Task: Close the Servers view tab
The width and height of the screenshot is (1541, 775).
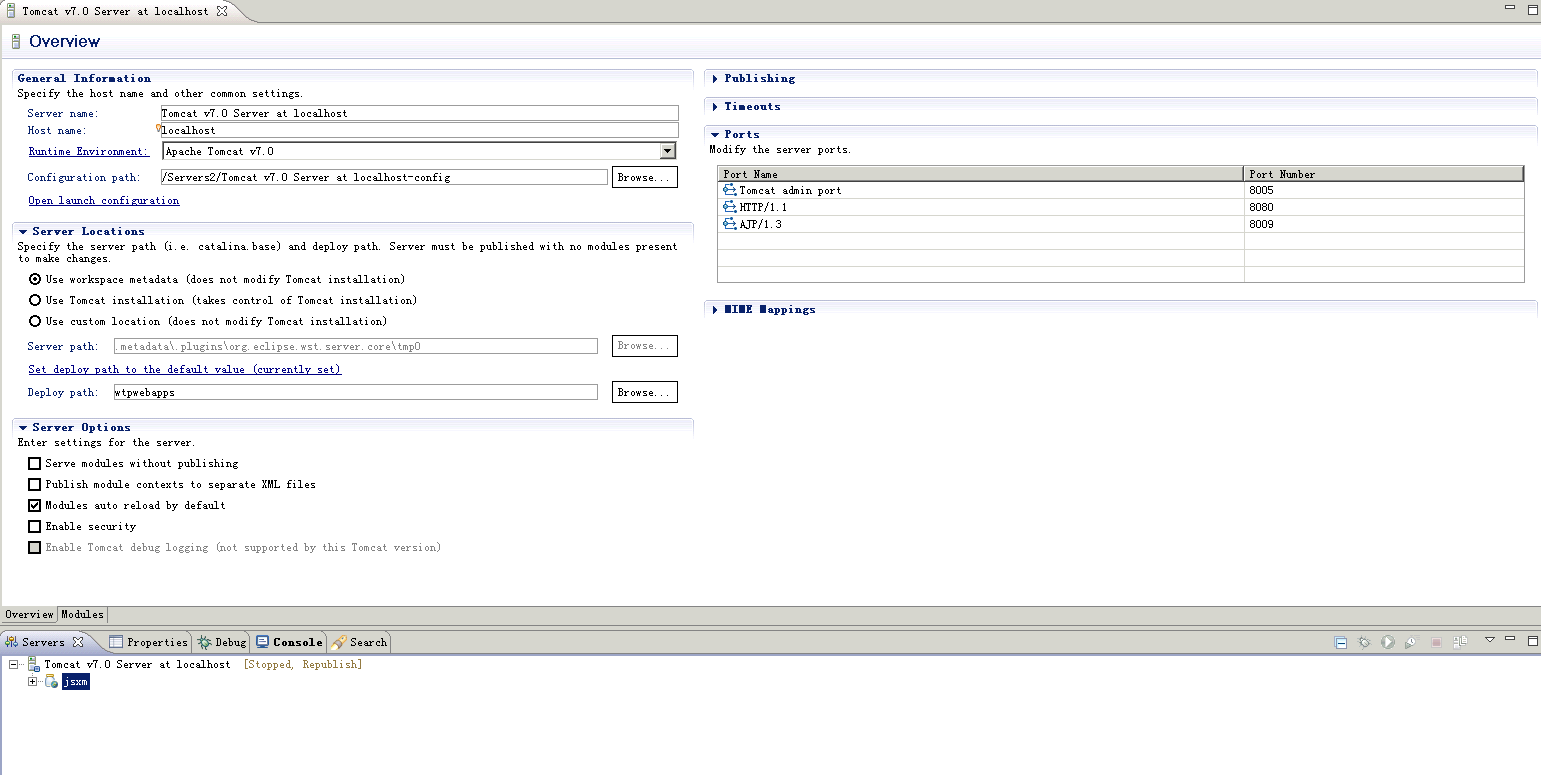Action: pos(78,642)
